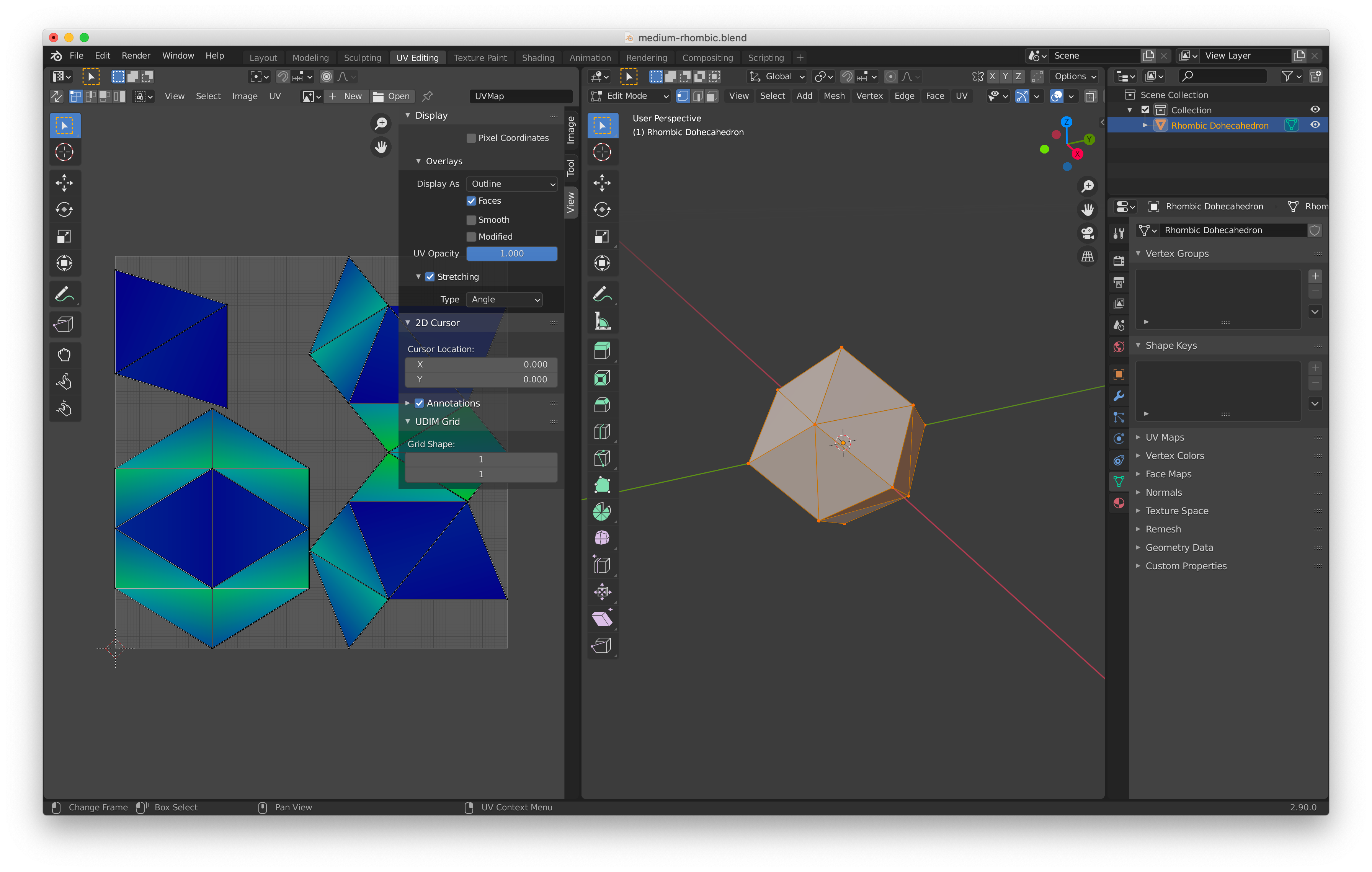Viewport: 1372px width, 872px height.
Task: Open the Edit Mode selector dropdown
Action: click(630, 96)
